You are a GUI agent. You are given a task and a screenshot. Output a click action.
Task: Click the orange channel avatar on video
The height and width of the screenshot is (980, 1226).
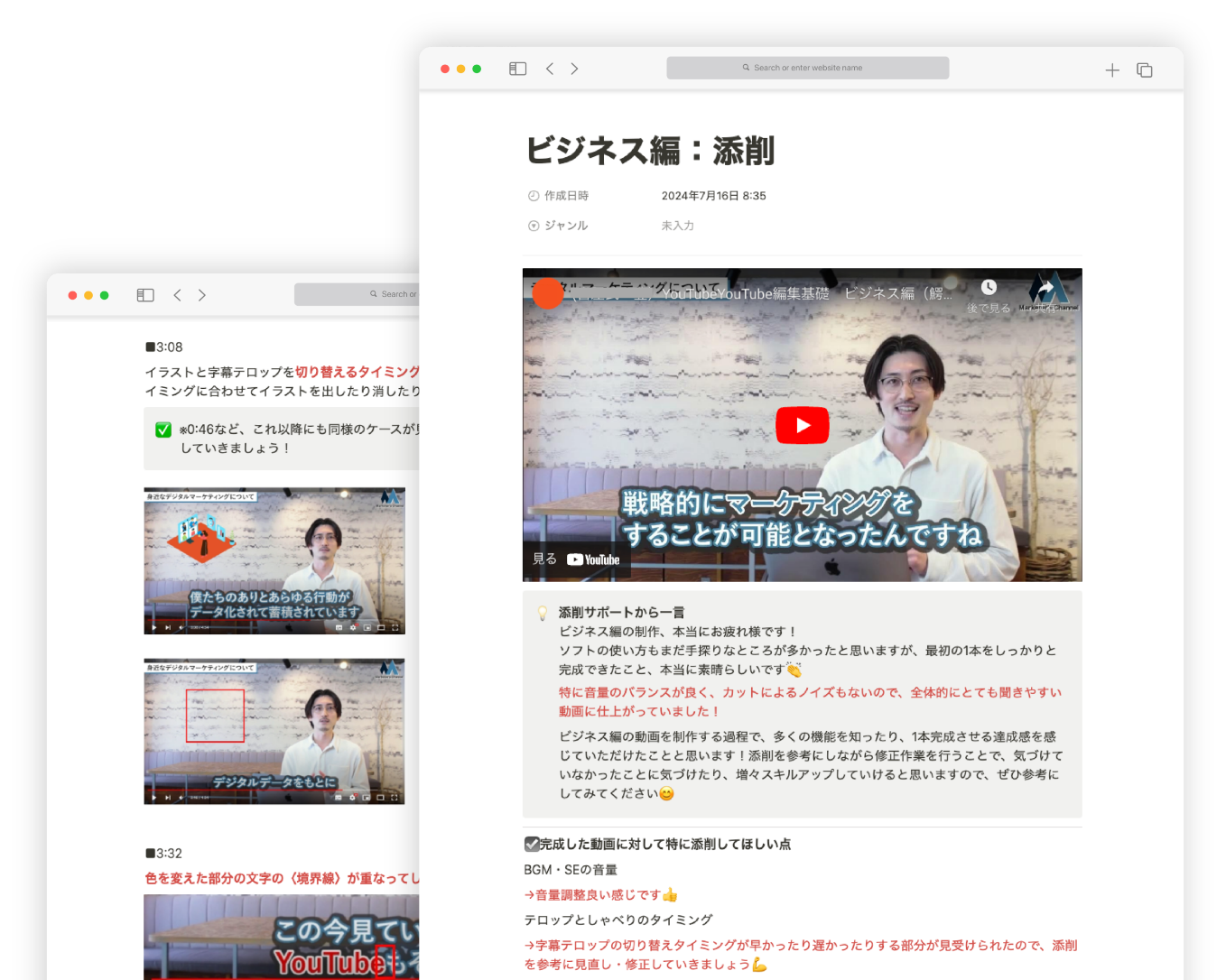(x=548, y=293)
